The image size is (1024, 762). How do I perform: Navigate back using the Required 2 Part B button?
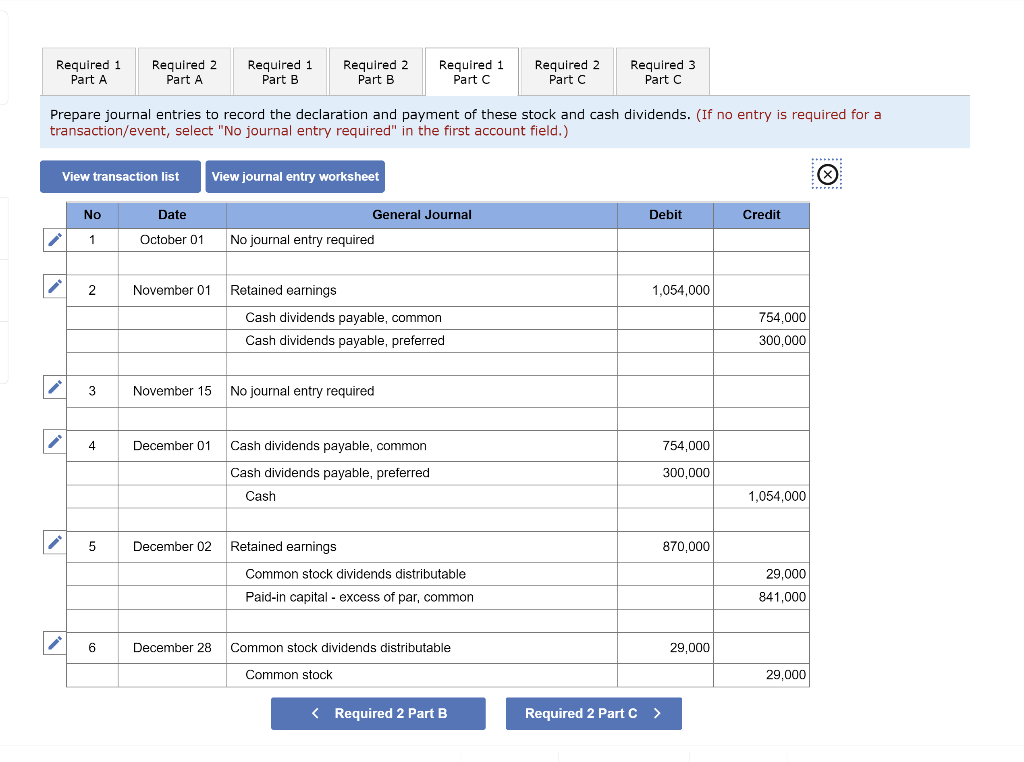378,713
